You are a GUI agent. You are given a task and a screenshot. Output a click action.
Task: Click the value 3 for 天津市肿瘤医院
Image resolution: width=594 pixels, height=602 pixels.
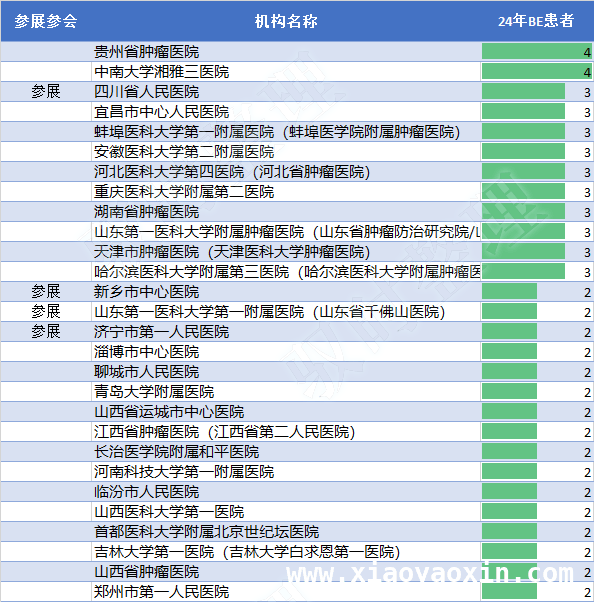[587, 252]
